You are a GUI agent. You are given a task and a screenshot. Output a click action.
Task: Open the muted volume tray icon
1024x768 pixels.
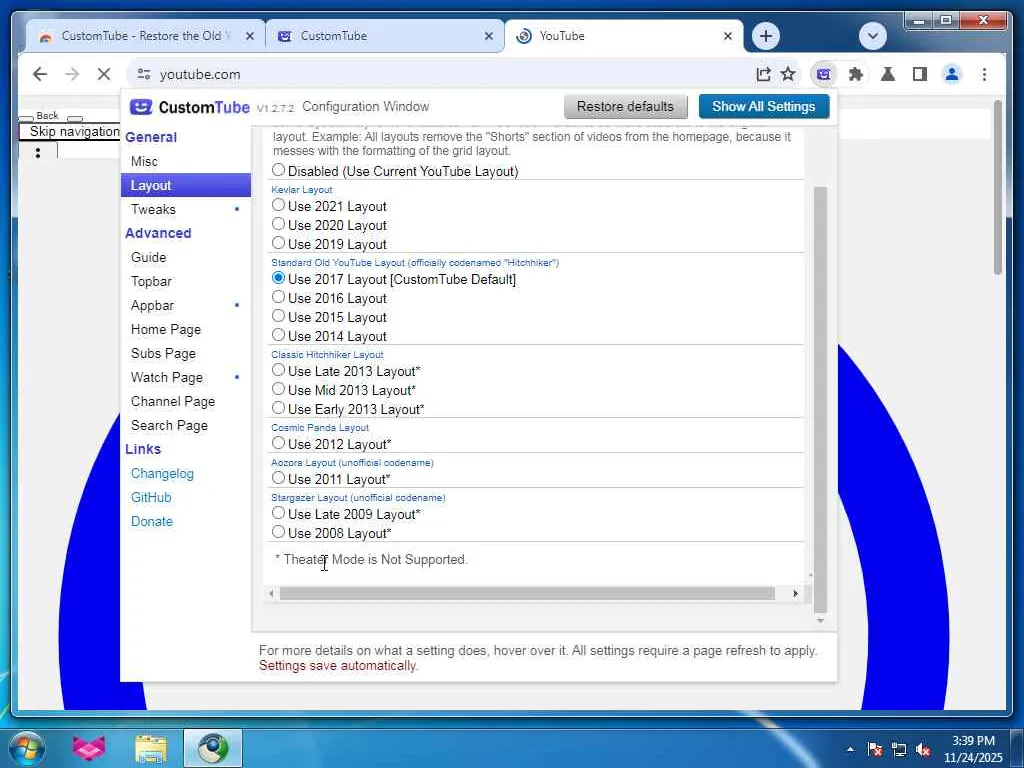pyautogui.click(x=923, y=749)
